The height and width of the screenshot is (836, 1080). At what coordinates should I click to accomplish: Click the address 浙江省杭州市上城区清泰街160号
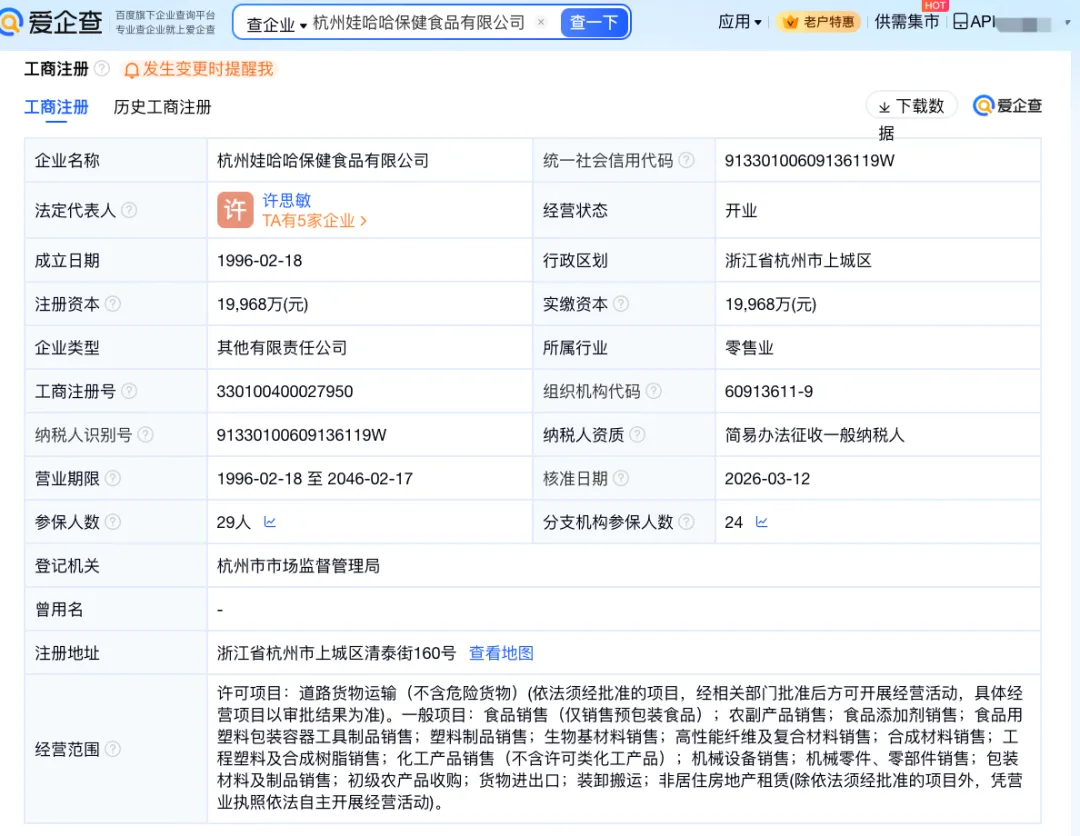(336, 653)
